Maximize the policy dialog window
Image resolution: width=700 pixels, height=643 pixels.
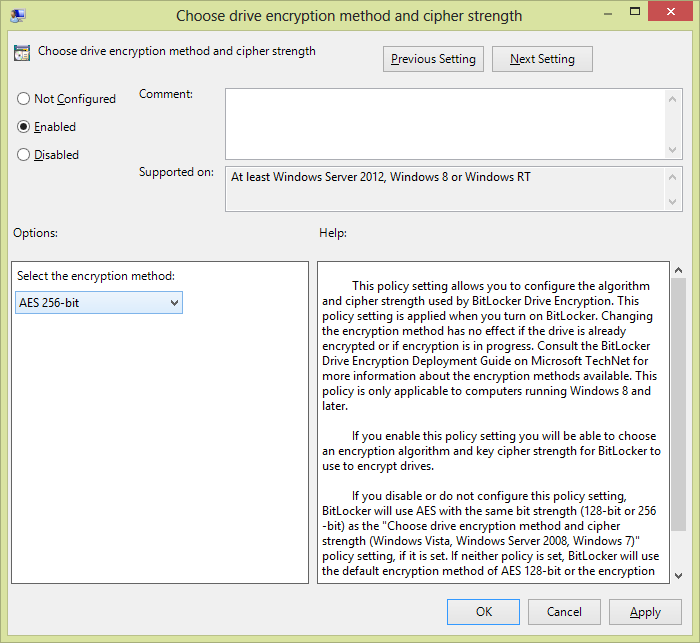635,12
